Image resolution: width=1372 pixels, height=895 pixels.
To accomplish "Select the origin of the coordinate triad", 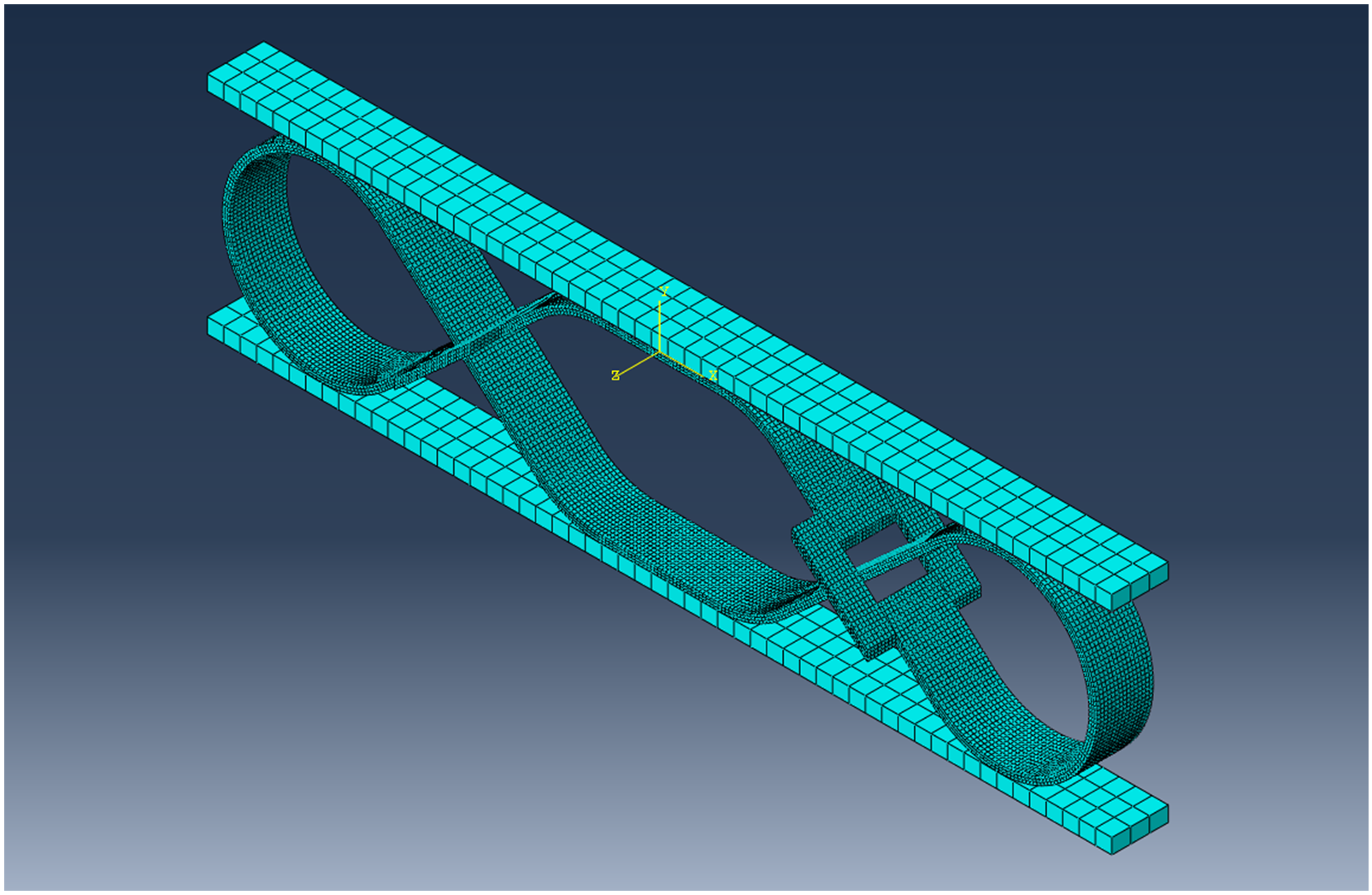I will point(659,352).
